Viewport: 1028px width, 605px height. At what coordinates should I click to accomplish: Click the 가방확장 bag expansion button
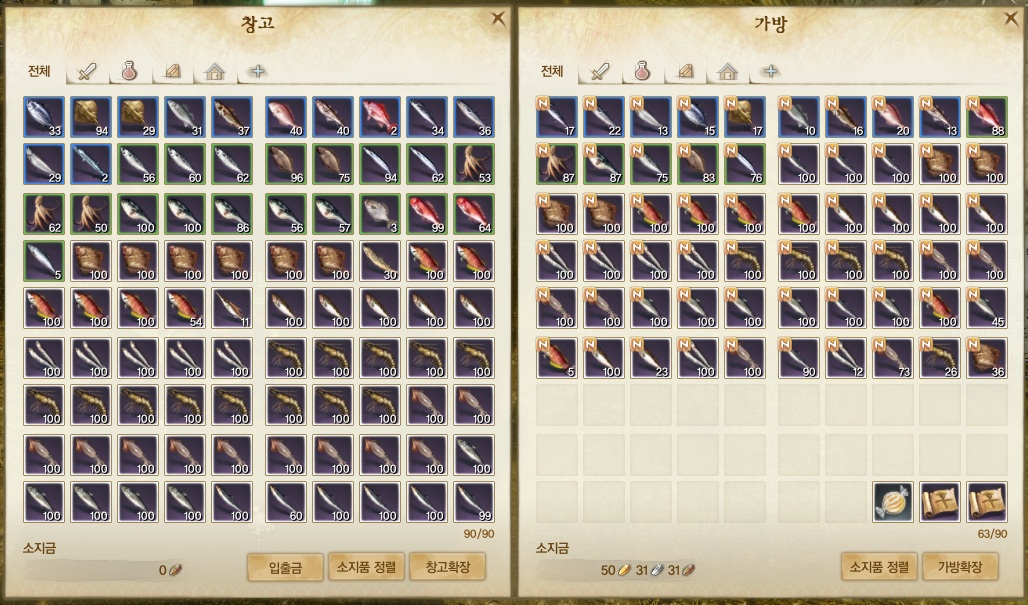[960, 567]
